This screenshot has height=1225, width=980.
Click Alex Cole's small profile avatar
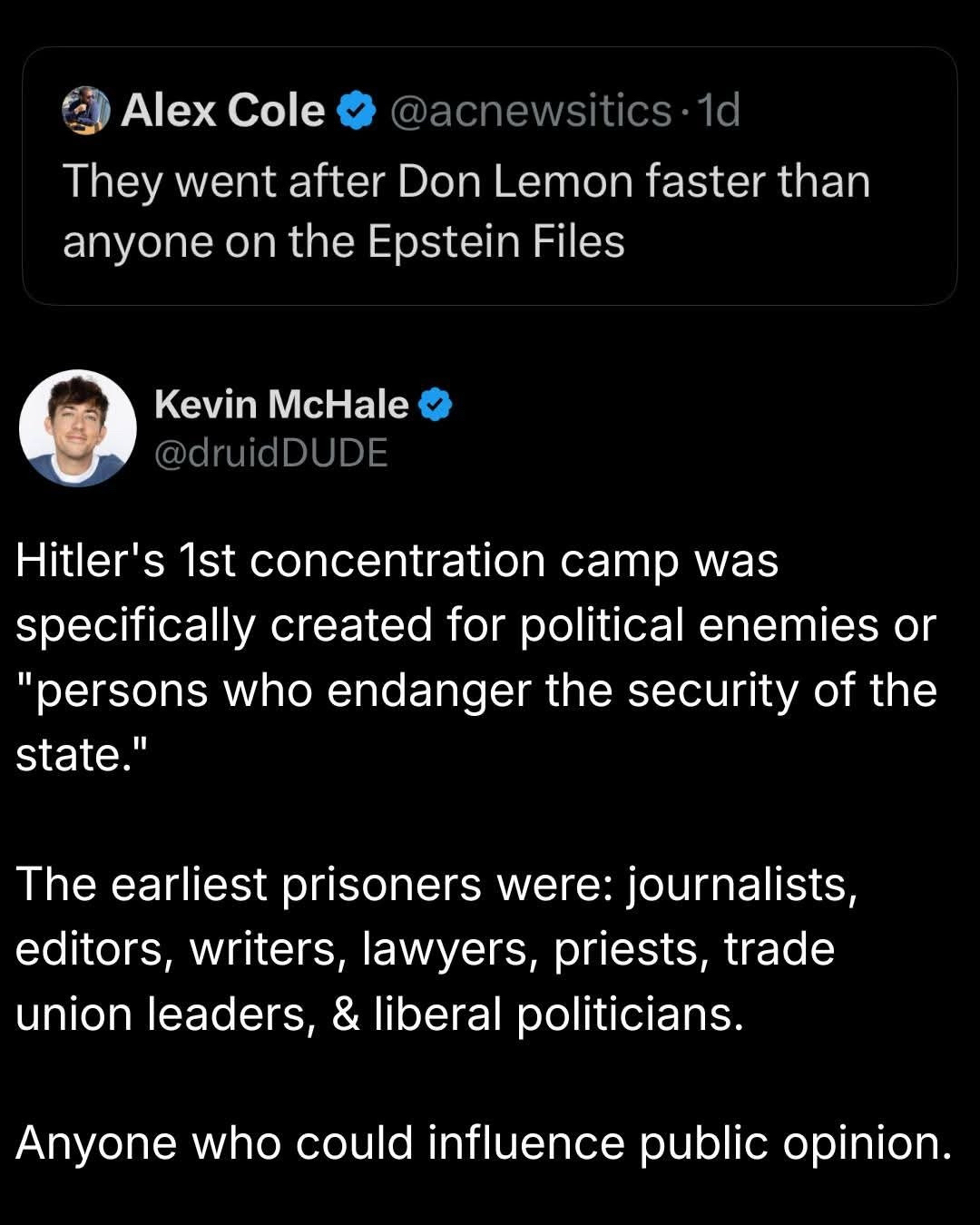(x=85, y=111)
